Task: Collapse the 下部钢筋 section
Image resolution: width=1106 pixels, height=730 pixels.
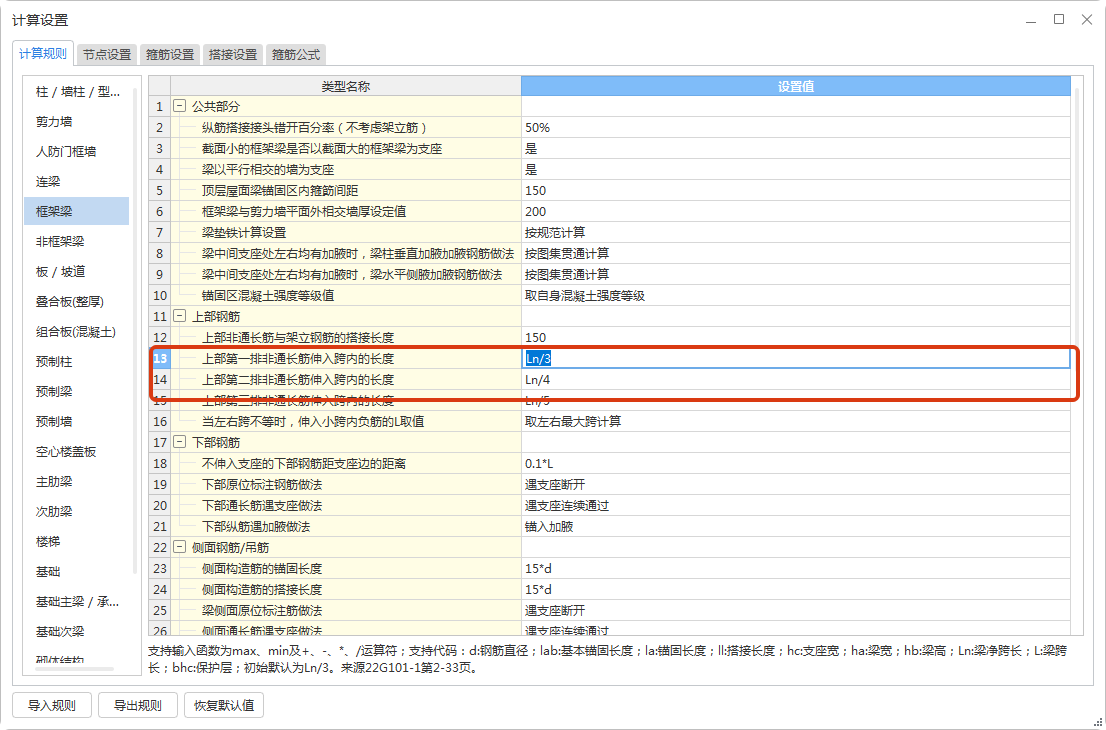Action: [x=178, y=441]
